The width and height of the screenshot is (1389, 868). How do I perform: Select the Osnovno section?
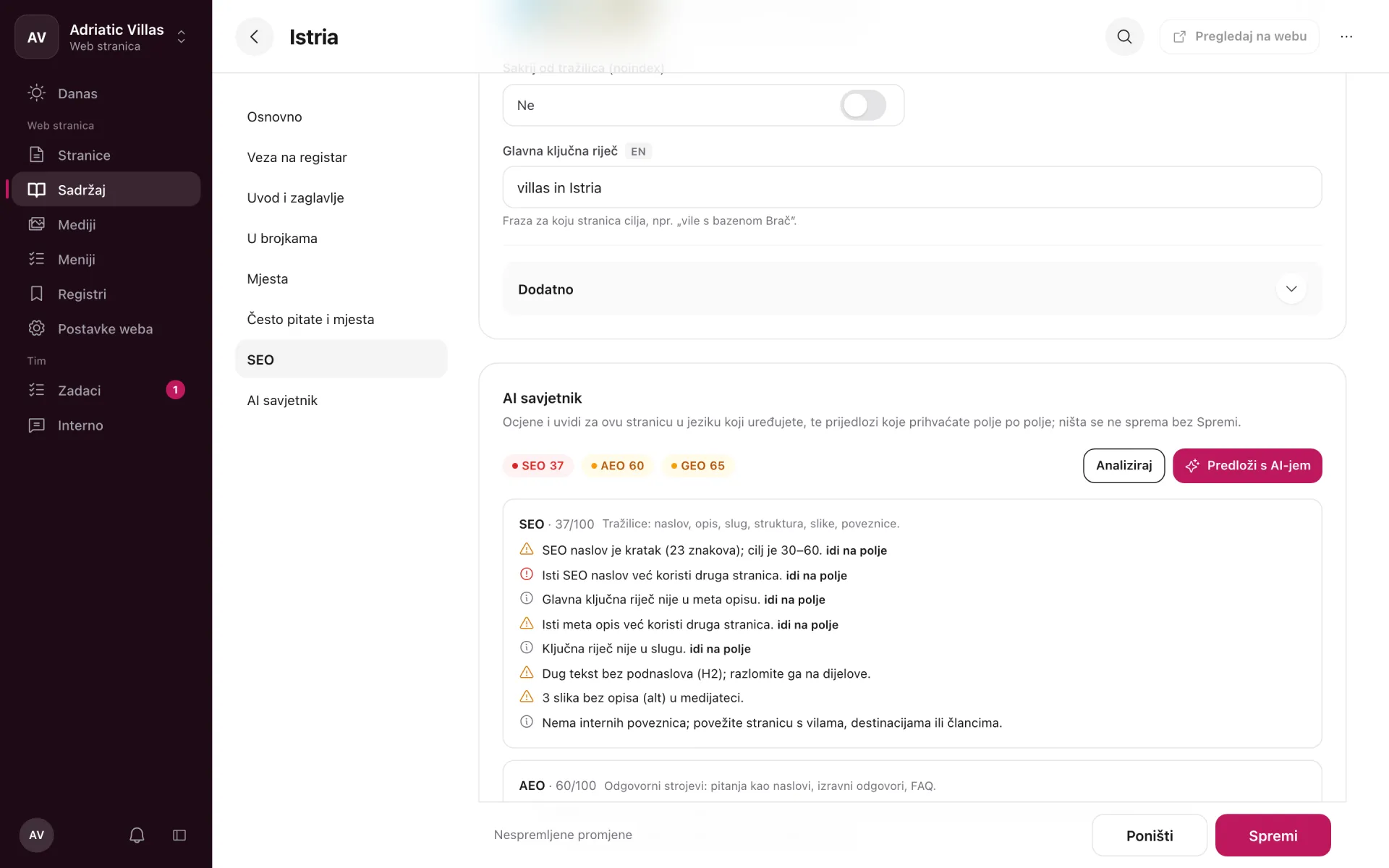pyautogui.click(x=341, y=117)
